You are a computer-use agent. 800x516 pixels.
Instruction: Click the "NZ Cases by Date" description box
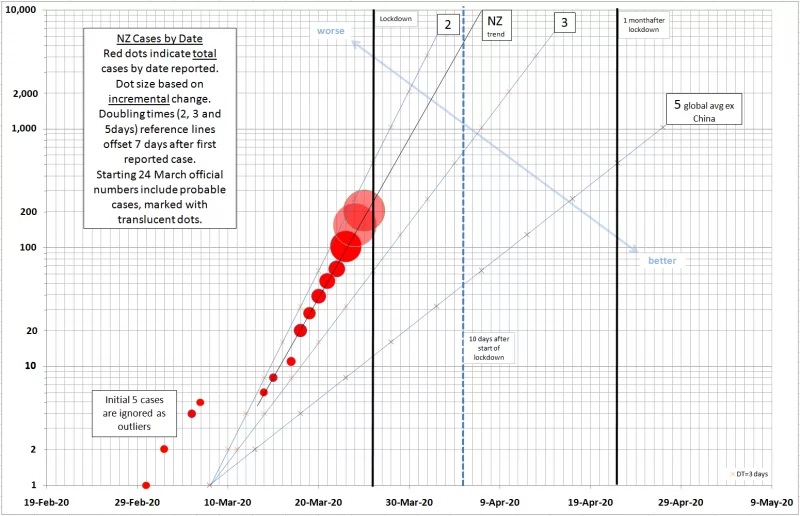154,127
